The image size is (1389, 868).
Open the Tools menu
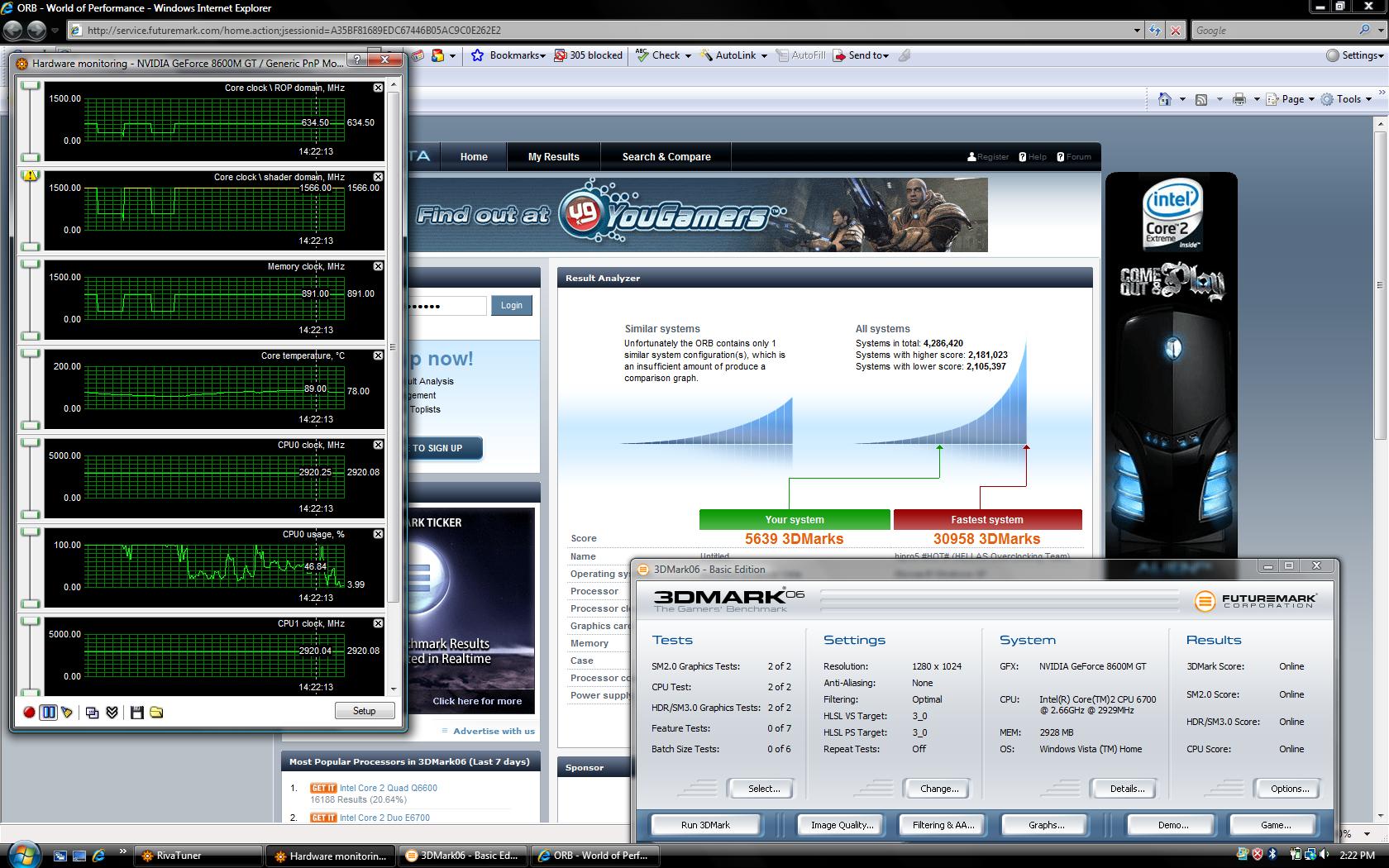1346,99
